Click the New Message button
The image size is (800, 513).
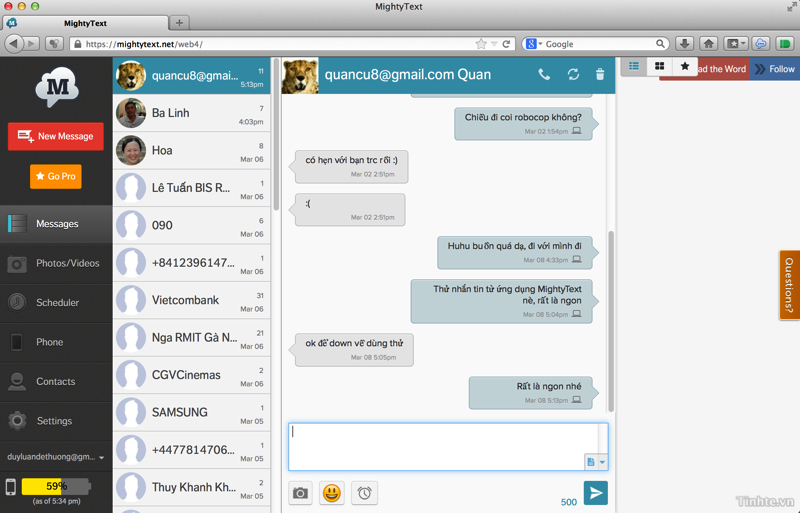pos(56,136)
